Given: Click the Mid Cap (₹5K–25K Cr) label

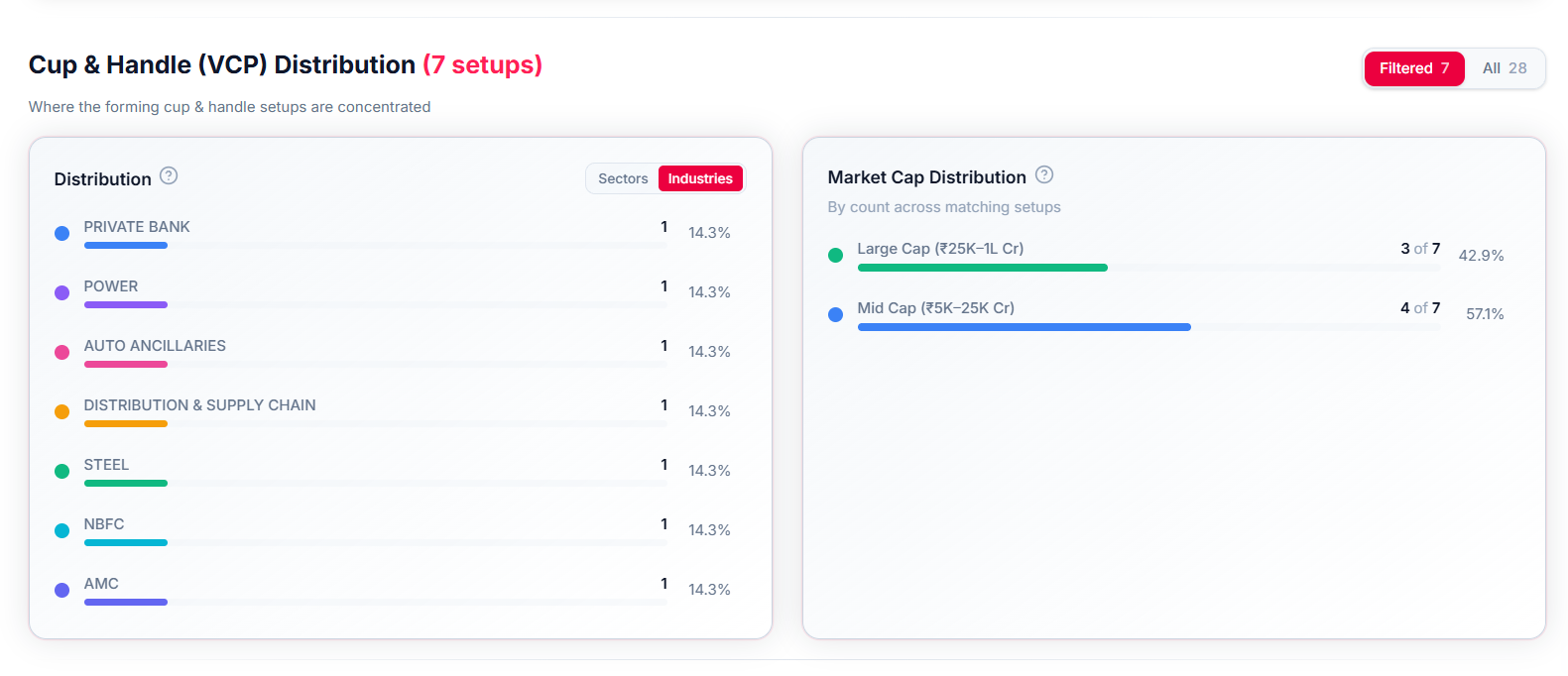Looking at the screenshot, I should pyautogui.click(x=935, y=308).
